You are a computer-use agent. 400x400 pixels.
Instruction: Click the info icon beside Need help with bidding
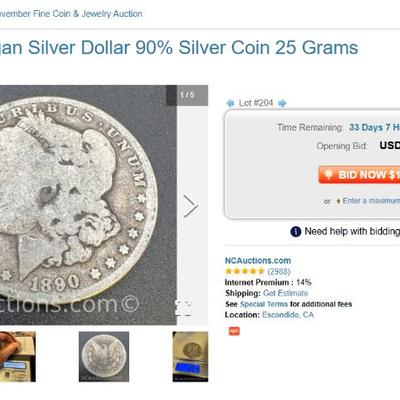point(296,231)
